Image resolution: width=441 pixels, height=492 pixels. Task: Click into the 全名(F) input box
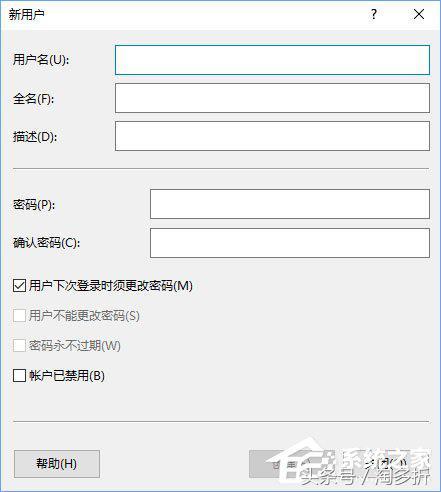[272, 98]
